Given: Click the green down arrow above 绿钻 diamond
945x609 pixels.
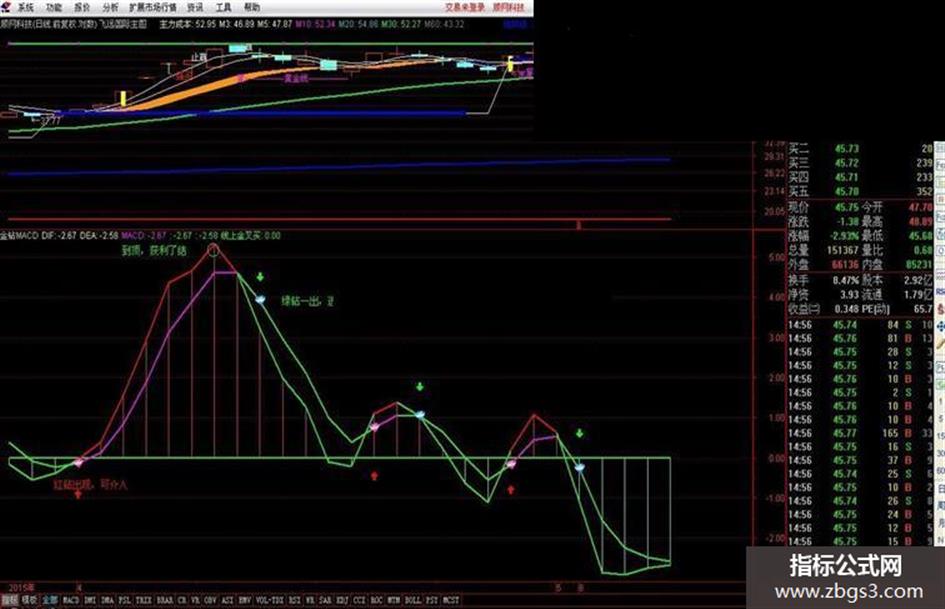Looking at the screenshot, I should pos(260,277).
